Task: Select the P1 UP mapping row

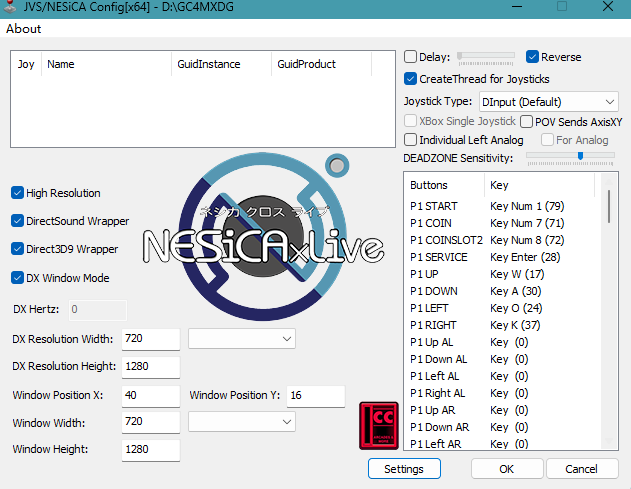Action: pos(502,274)
